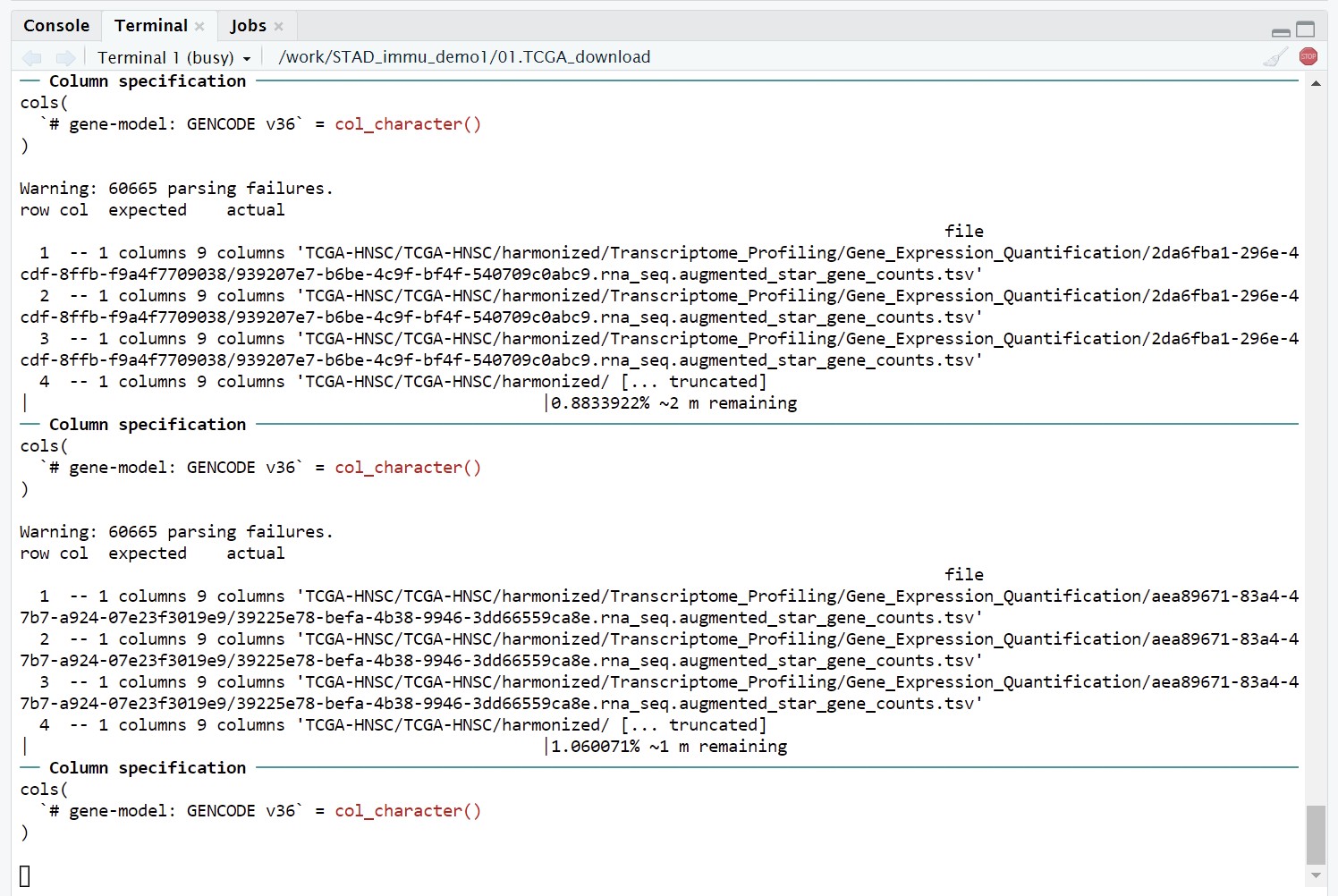Screen dimensions: 1338x896
Task: Maximize the terminal pane
Action: coord(1306,30)
